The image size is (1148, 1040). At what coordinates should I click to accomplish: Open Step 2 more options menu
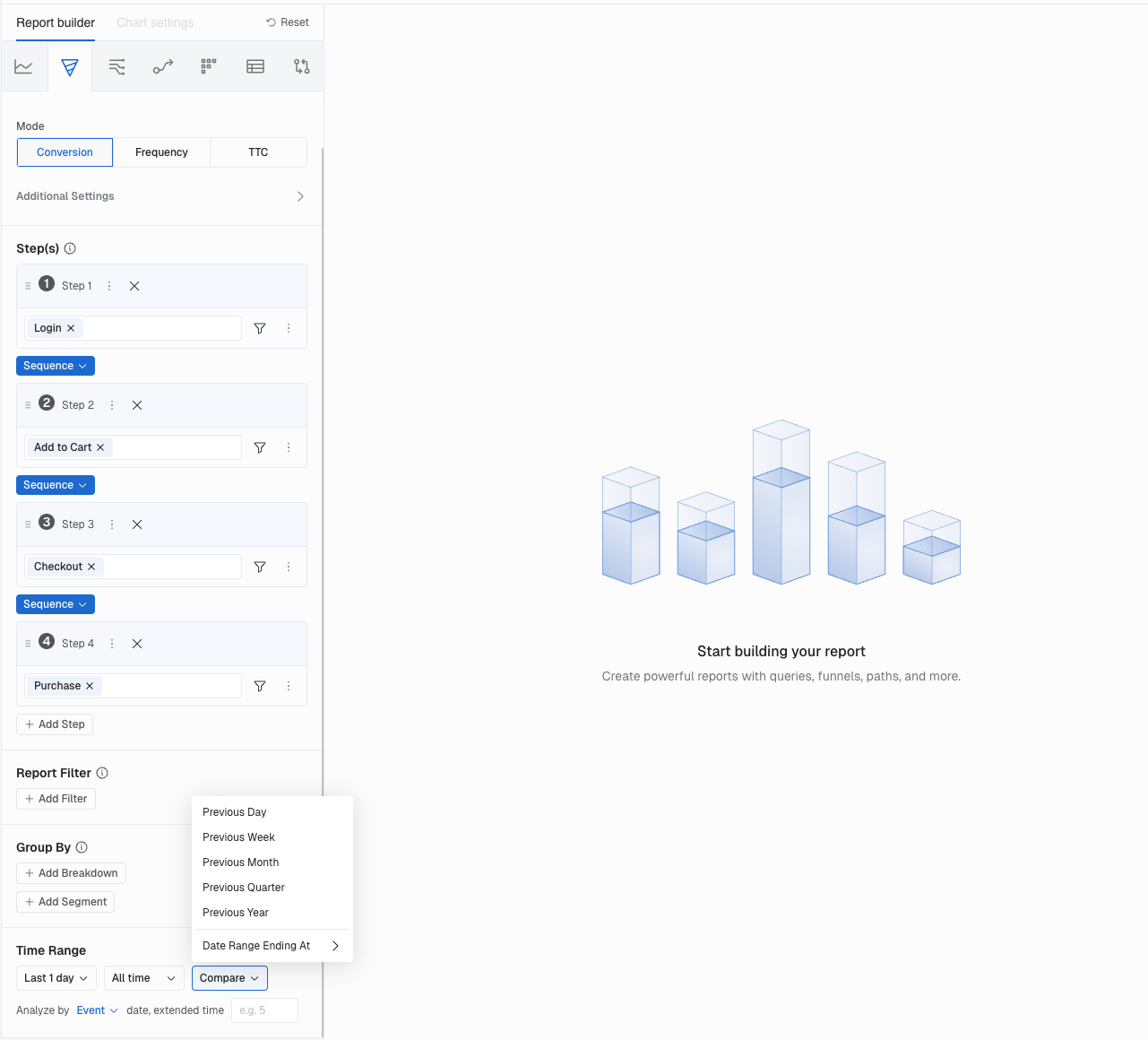112,405
